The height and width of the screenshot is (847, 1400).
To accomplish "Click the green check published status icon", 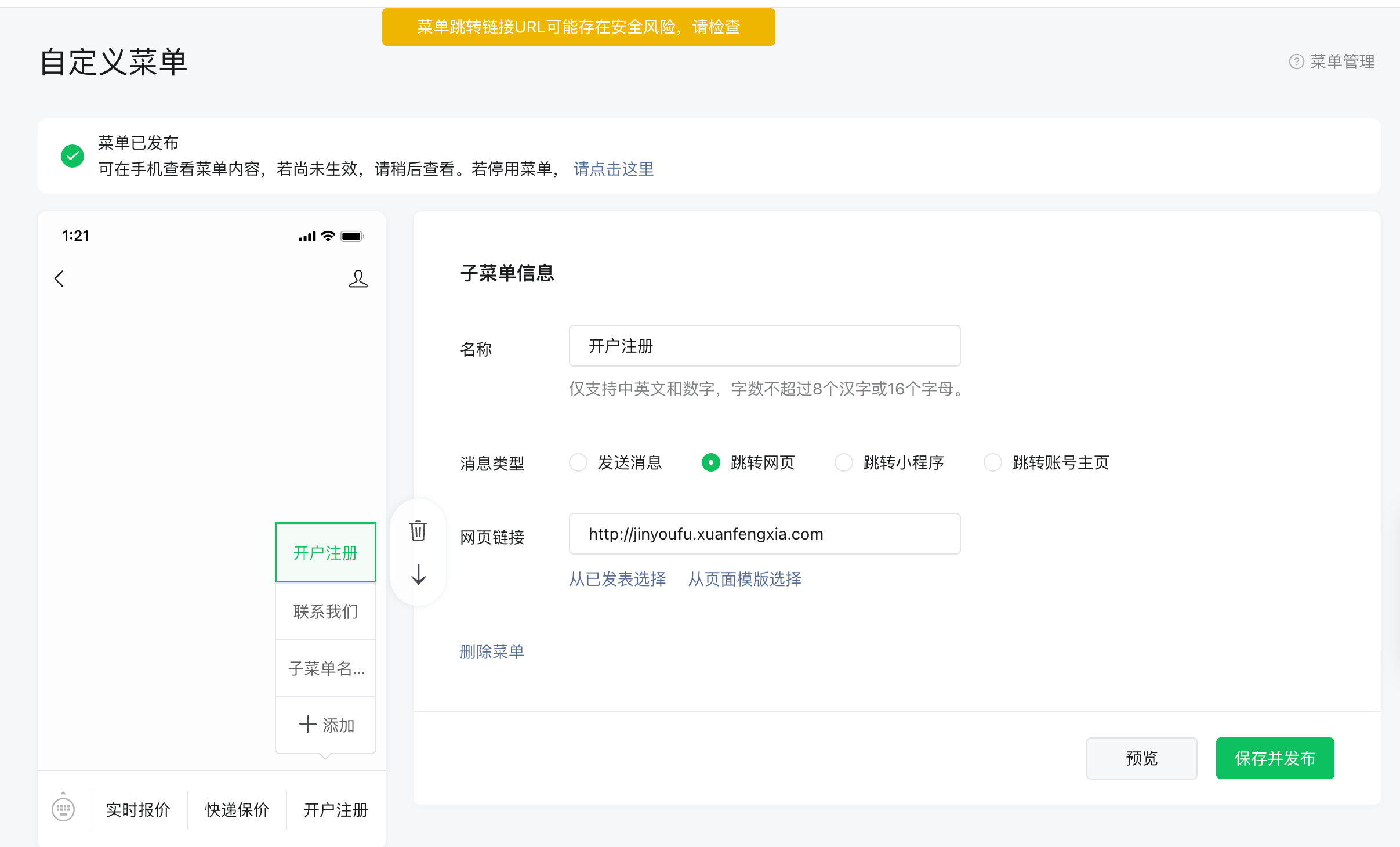I will click(x=72, y=155).
